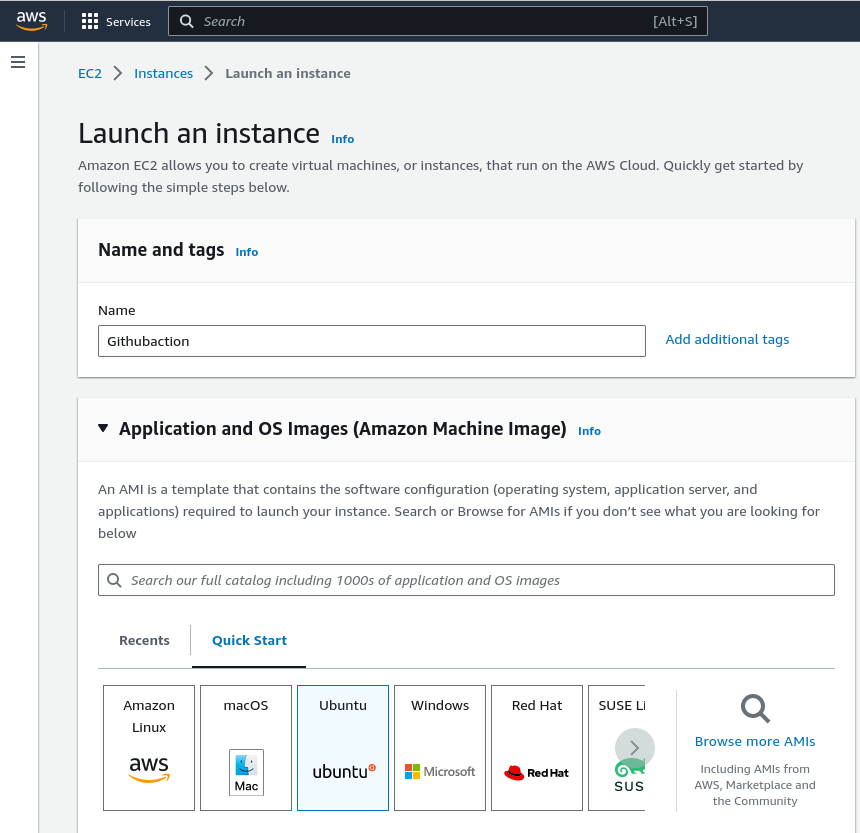Viewport: 860px width, 833px height.
Task: Select the Windows Microsoft AMI tile
Action: click(440, 747)
